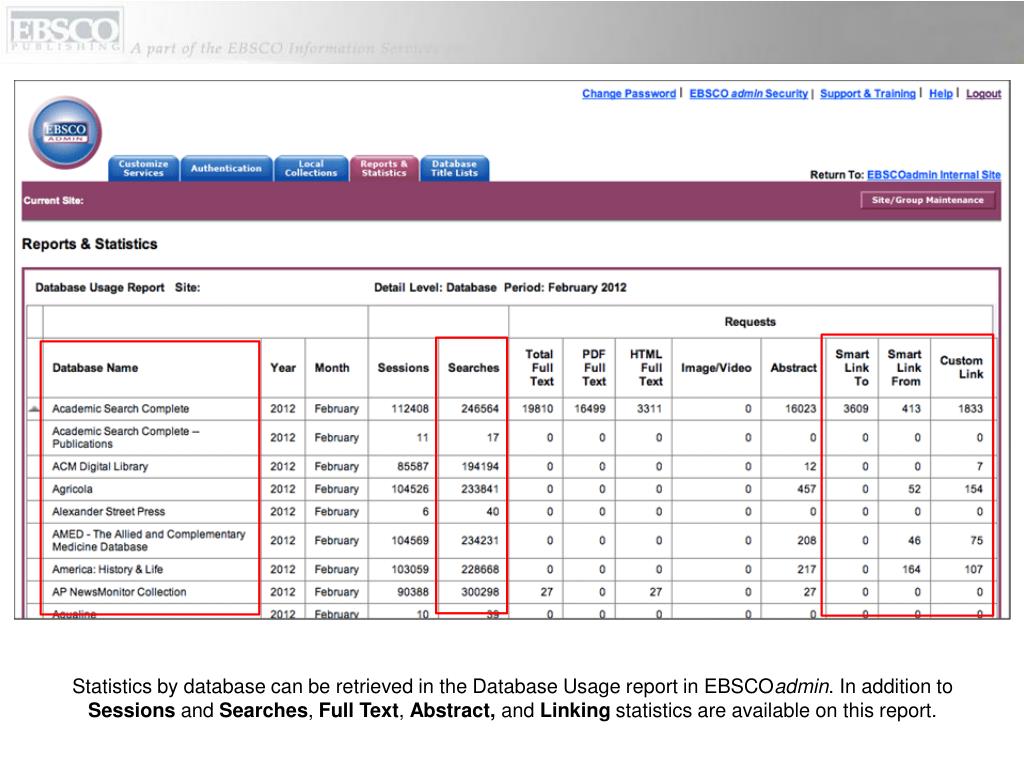Click the Sessions column header

point(403,368)
